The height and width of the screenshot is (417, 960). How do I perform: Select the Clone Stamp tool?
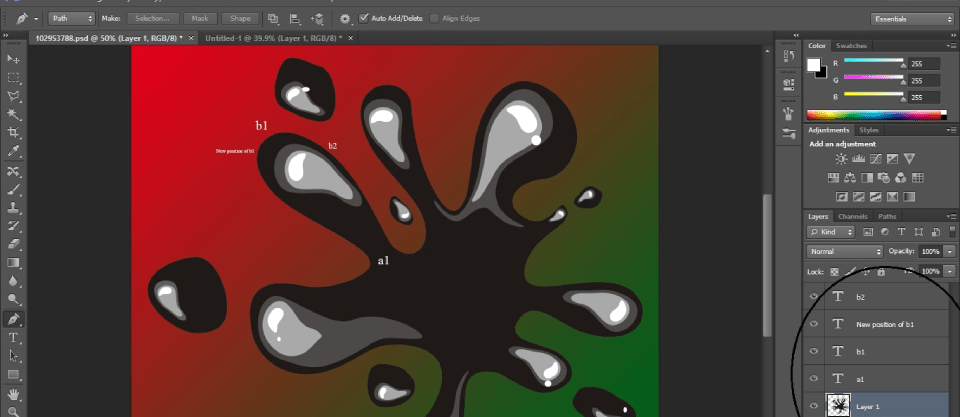13,208
